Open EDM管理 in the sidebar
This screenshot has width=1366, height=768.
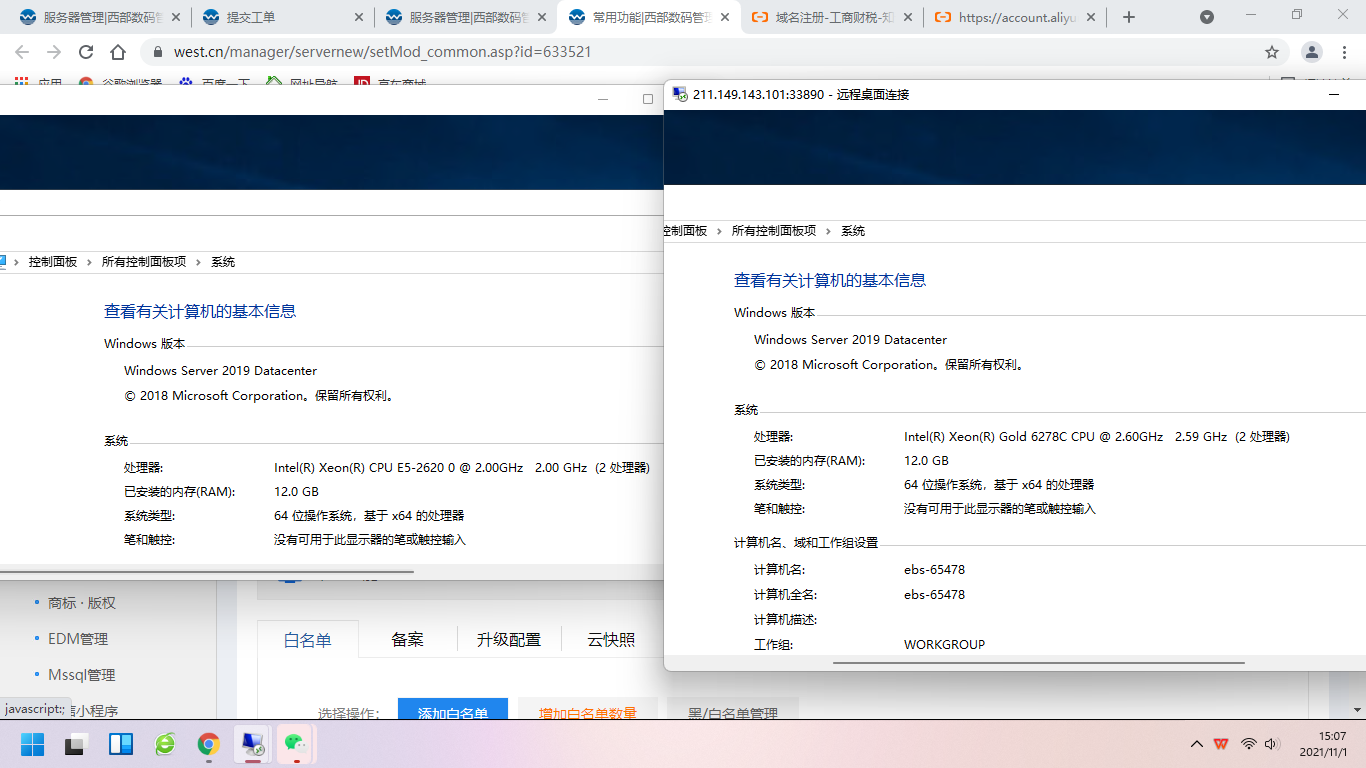click(78, 639)
